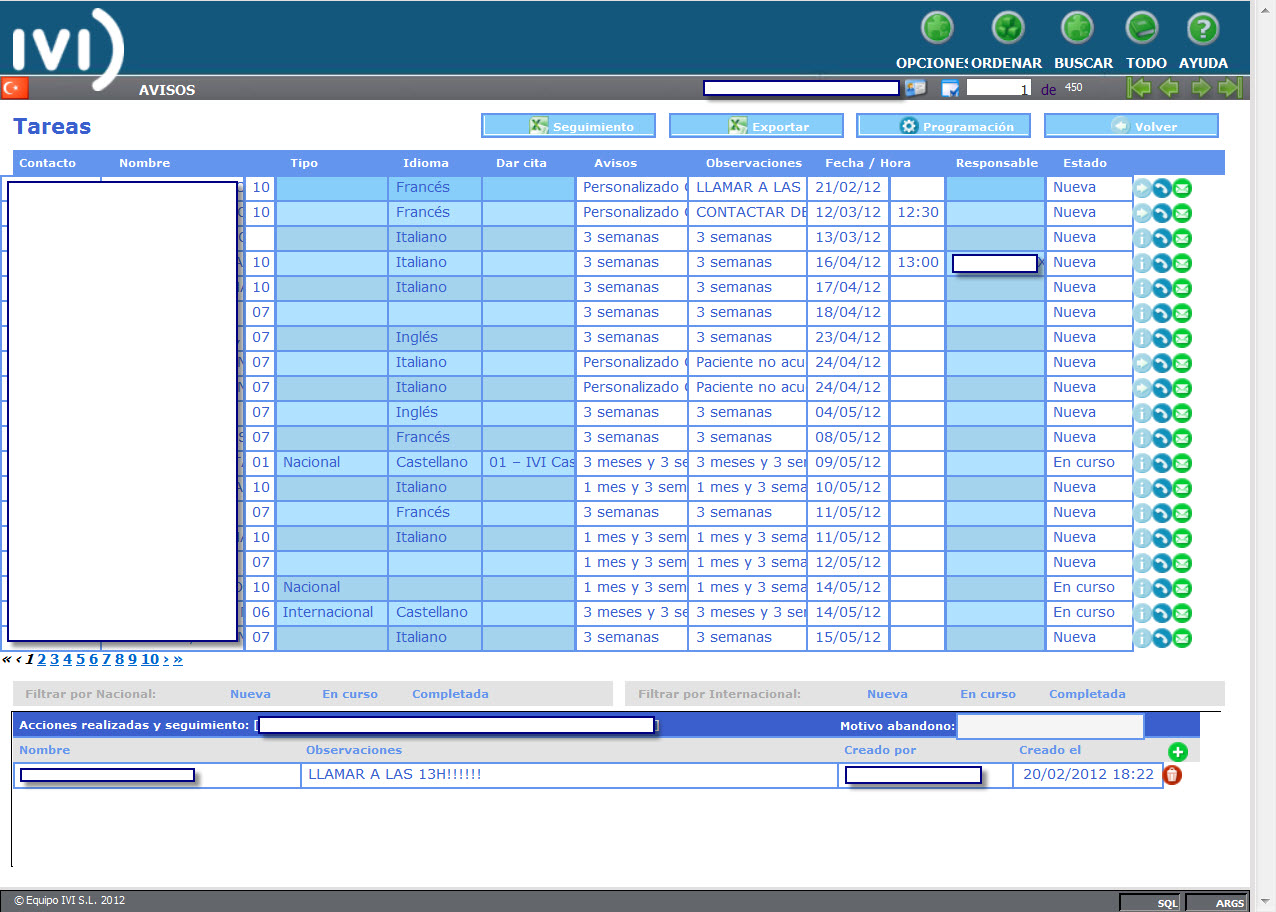Click the Estado column header

pyautogui.click(x=1085, y=163)
